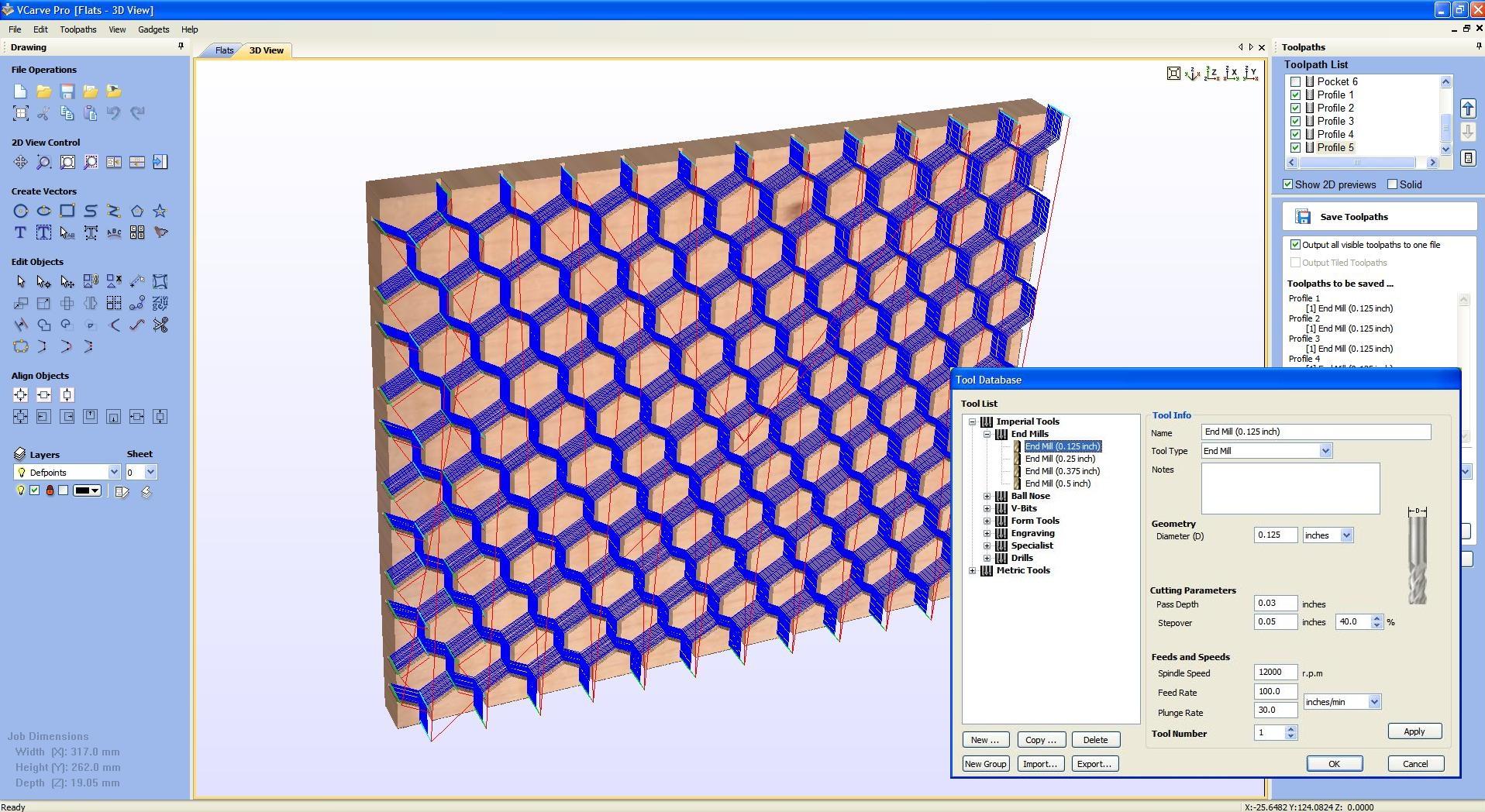The height and width of the screenshot is (812, 1485).
Task: Click the Spindle Speed input field
Action: [x=1274, y=673]
